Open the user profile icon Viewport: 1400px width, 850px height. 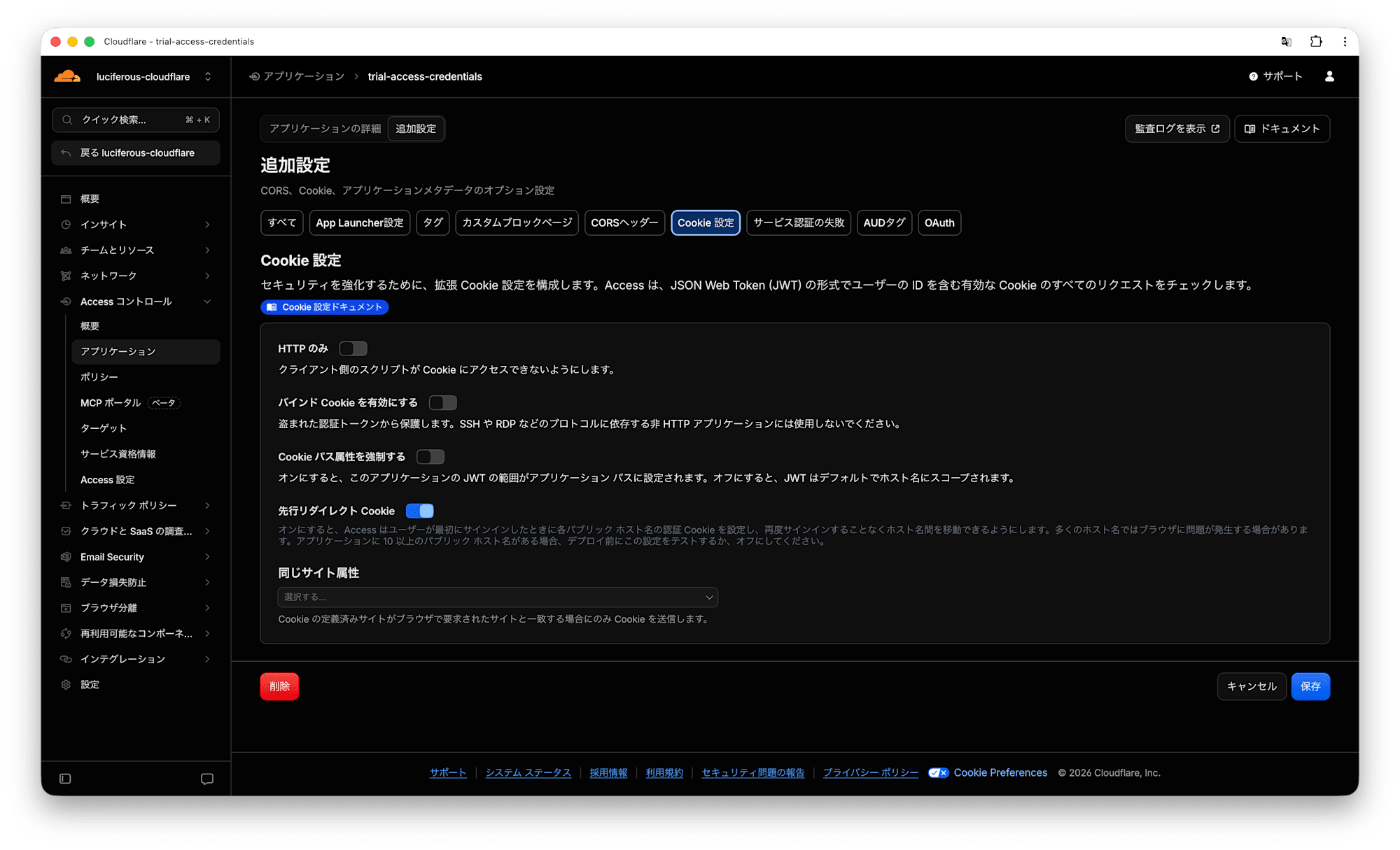[1329, 76]
